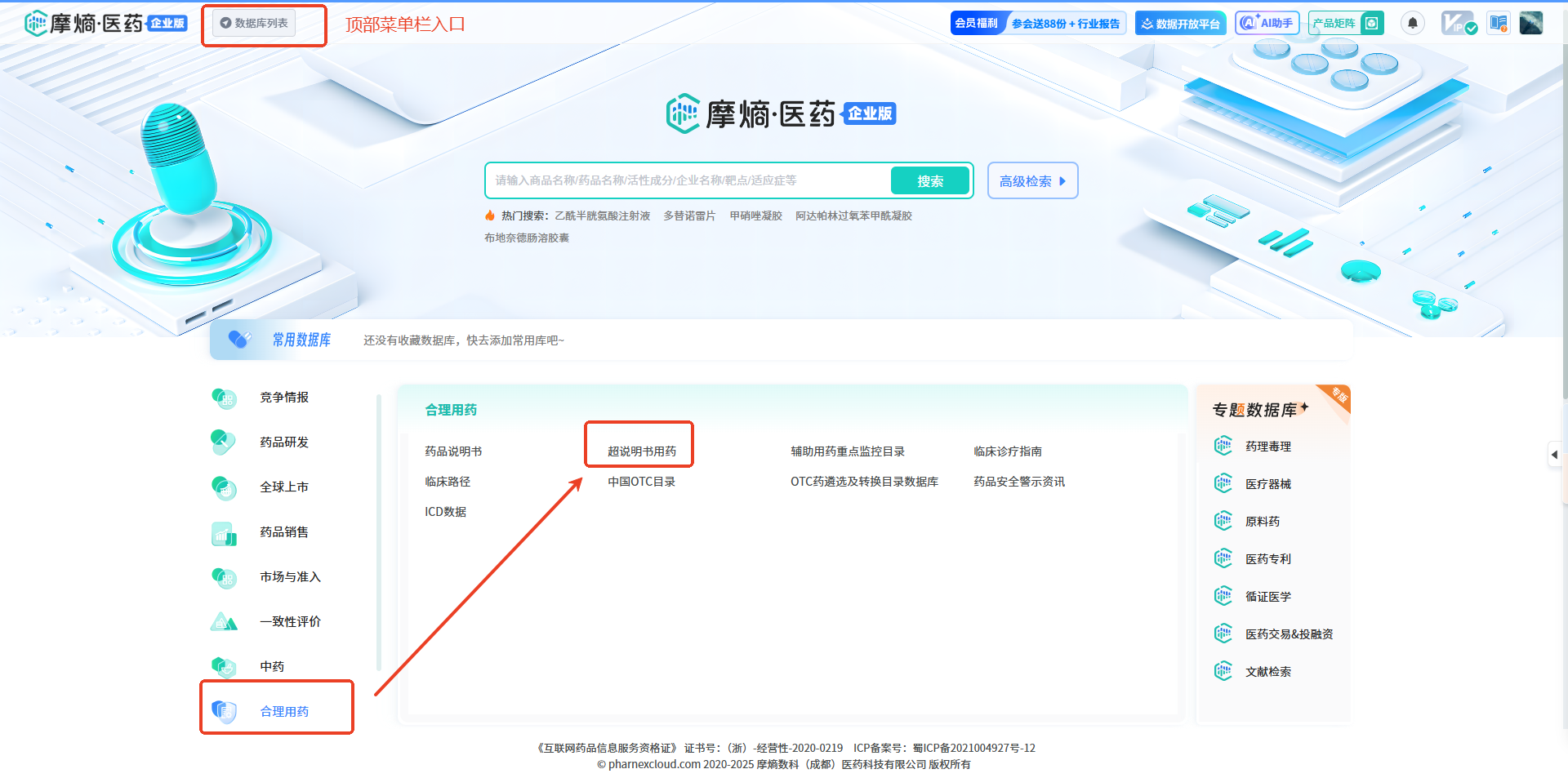Select 一致性评价 category icon
This screenshot has width=1568, height=778.
(224, 622)
